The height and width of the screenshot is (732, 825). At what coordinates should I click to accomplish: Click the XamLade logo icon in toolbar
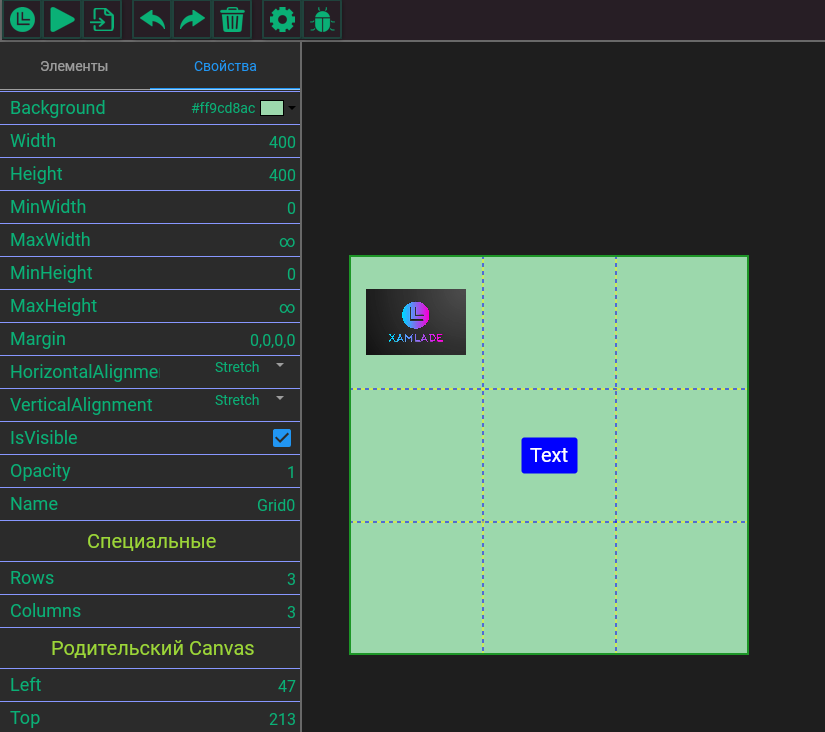click(22, 19)
